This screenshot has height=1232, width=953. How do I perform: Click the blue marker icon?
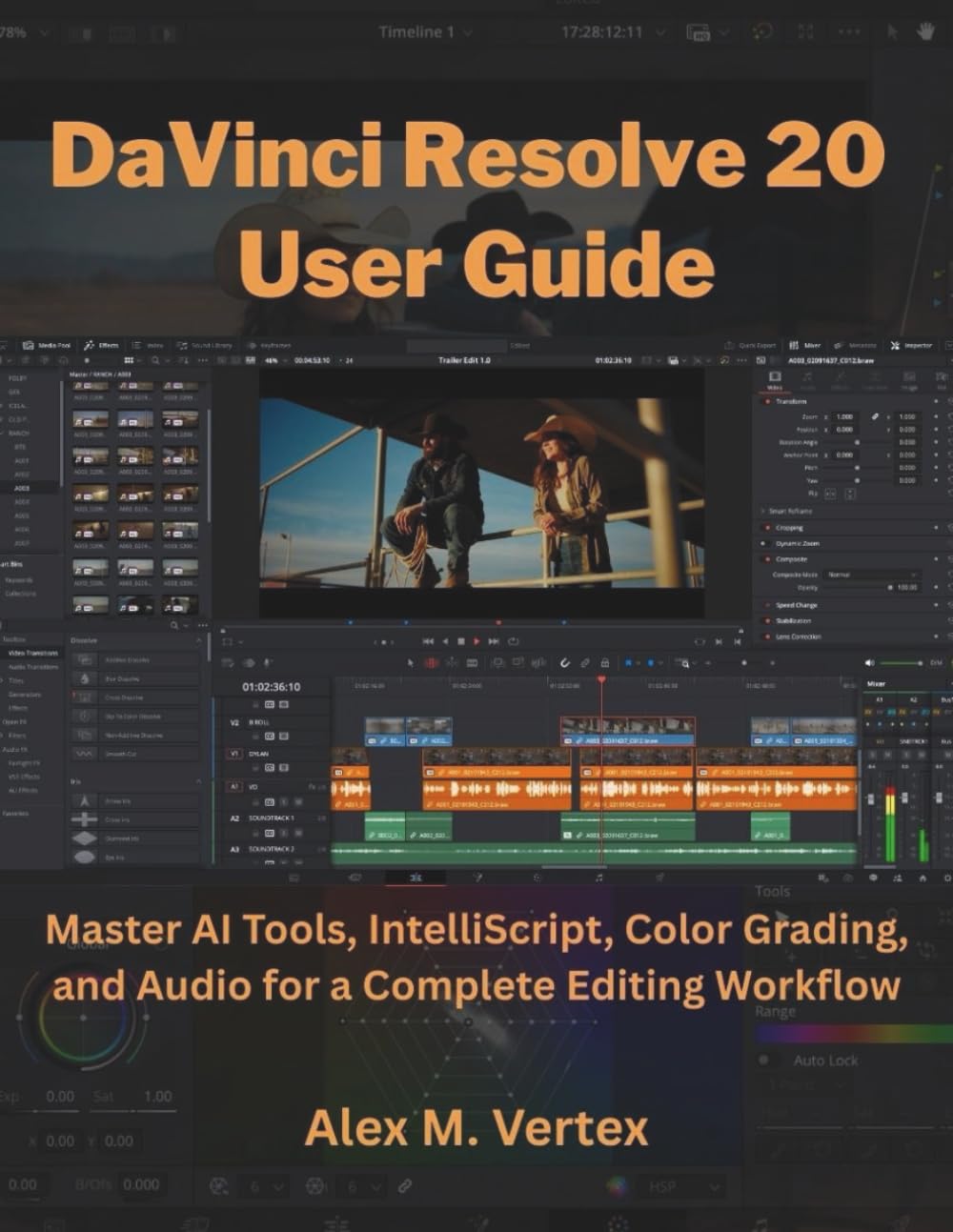[650, 662]
